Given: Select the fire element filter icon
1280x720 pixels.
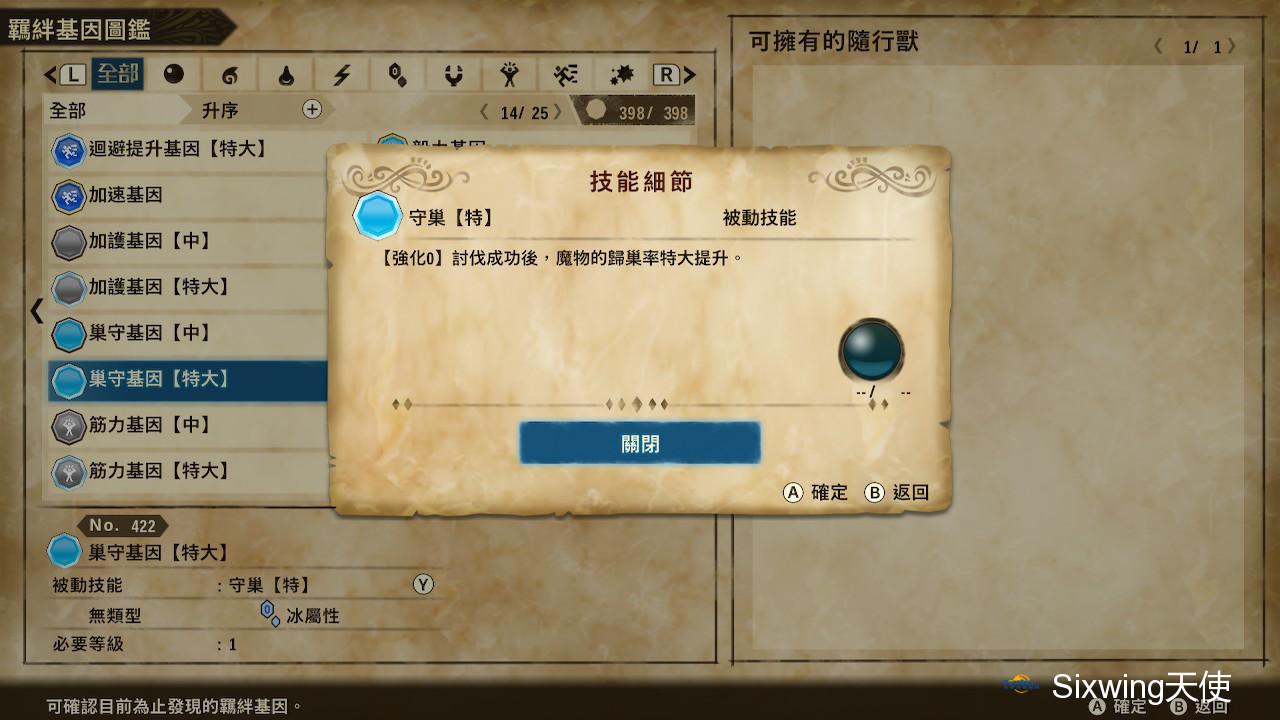Looking at the screenshot, I should point(230,75).
